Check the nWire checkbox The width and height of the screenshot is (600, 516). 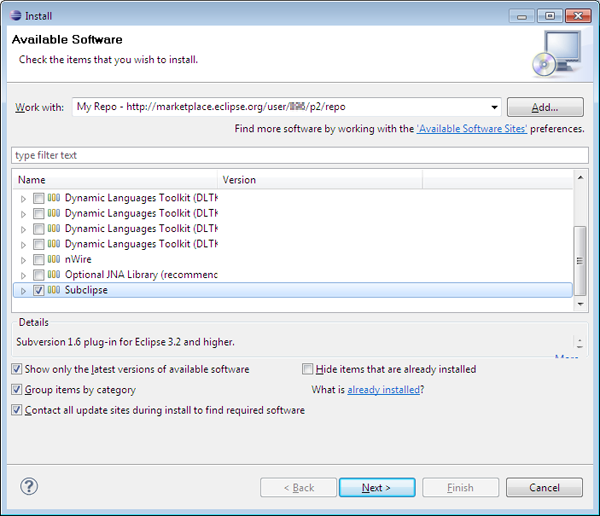[39, 259]
